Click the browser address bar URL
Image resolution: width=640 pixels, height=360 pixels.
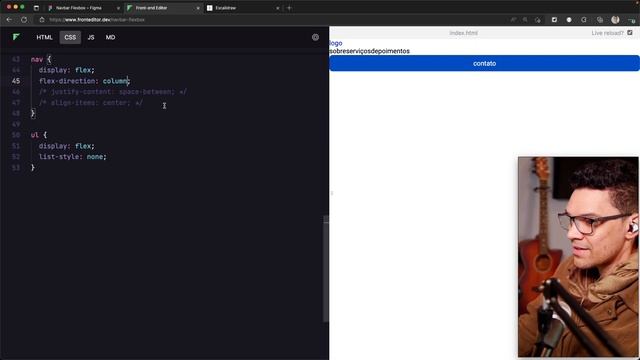[x=97, y=20]
